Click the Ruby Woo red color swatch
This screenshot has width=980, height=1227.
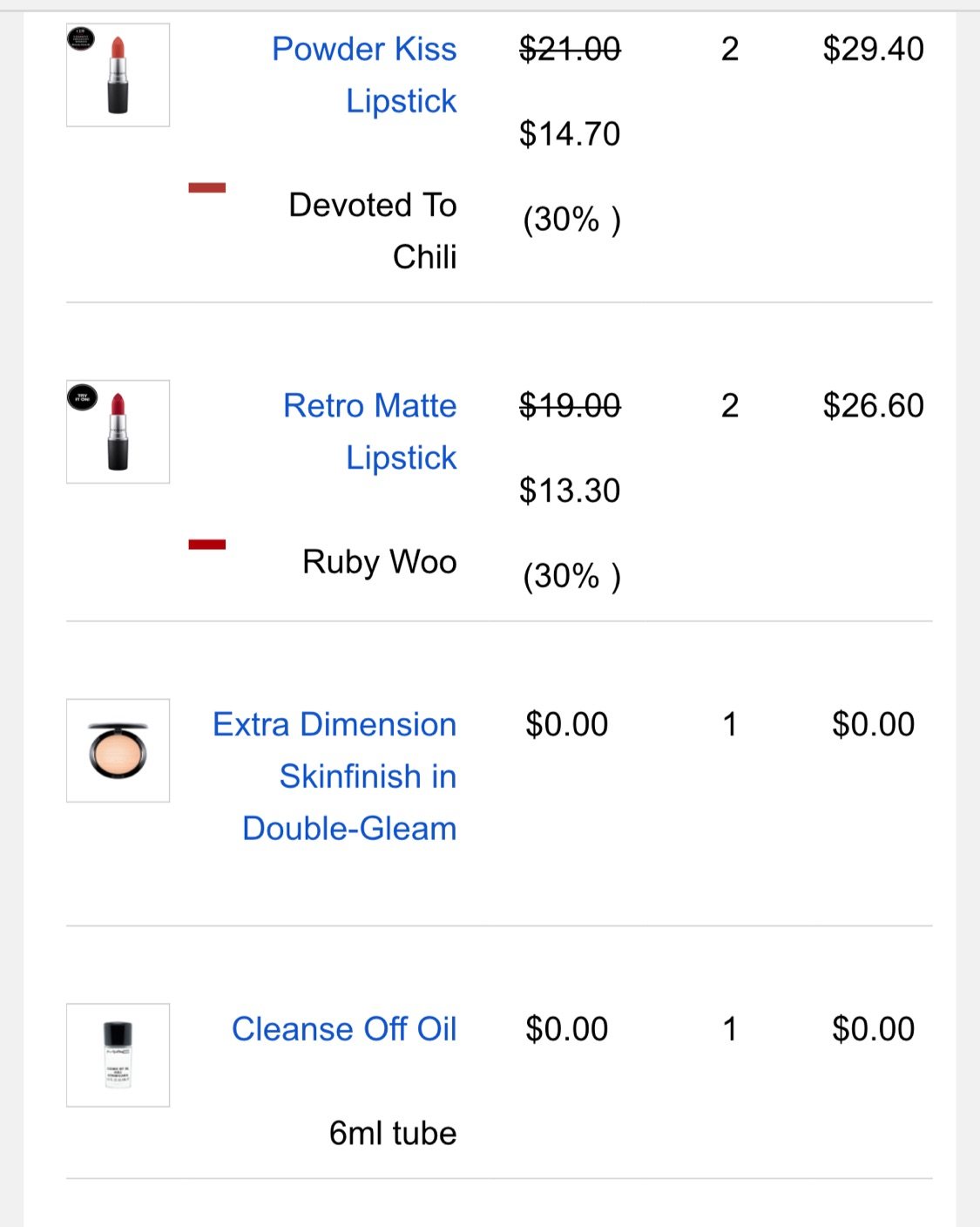coord(207,545)
